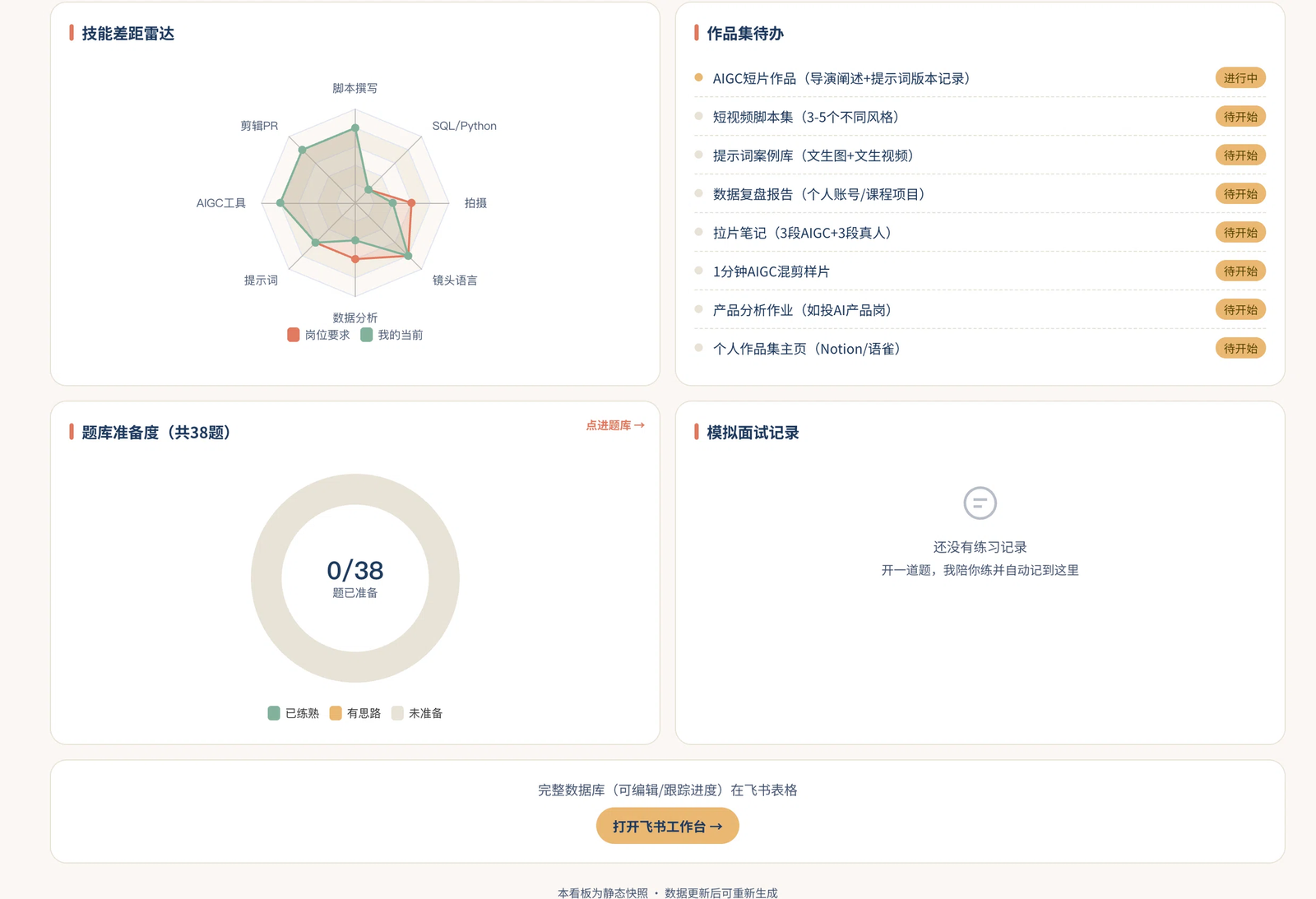Image resolution: width=1316 pixels, height=899 pixels.
Task: Click the AIGC工具 radar axis label
Action: tap(221, 203)
